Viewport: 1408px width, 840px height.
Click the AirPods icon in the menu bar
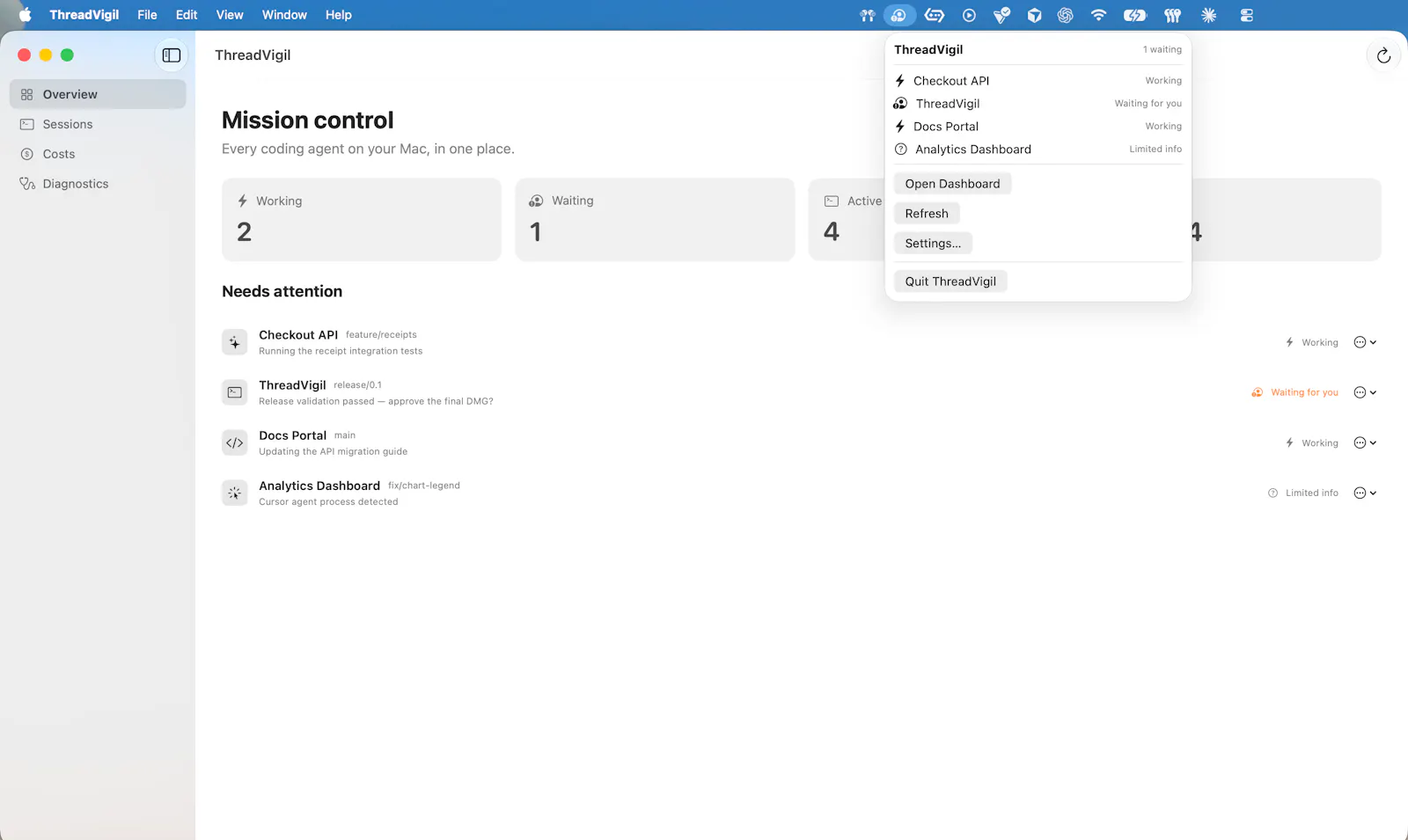(868, 15)
